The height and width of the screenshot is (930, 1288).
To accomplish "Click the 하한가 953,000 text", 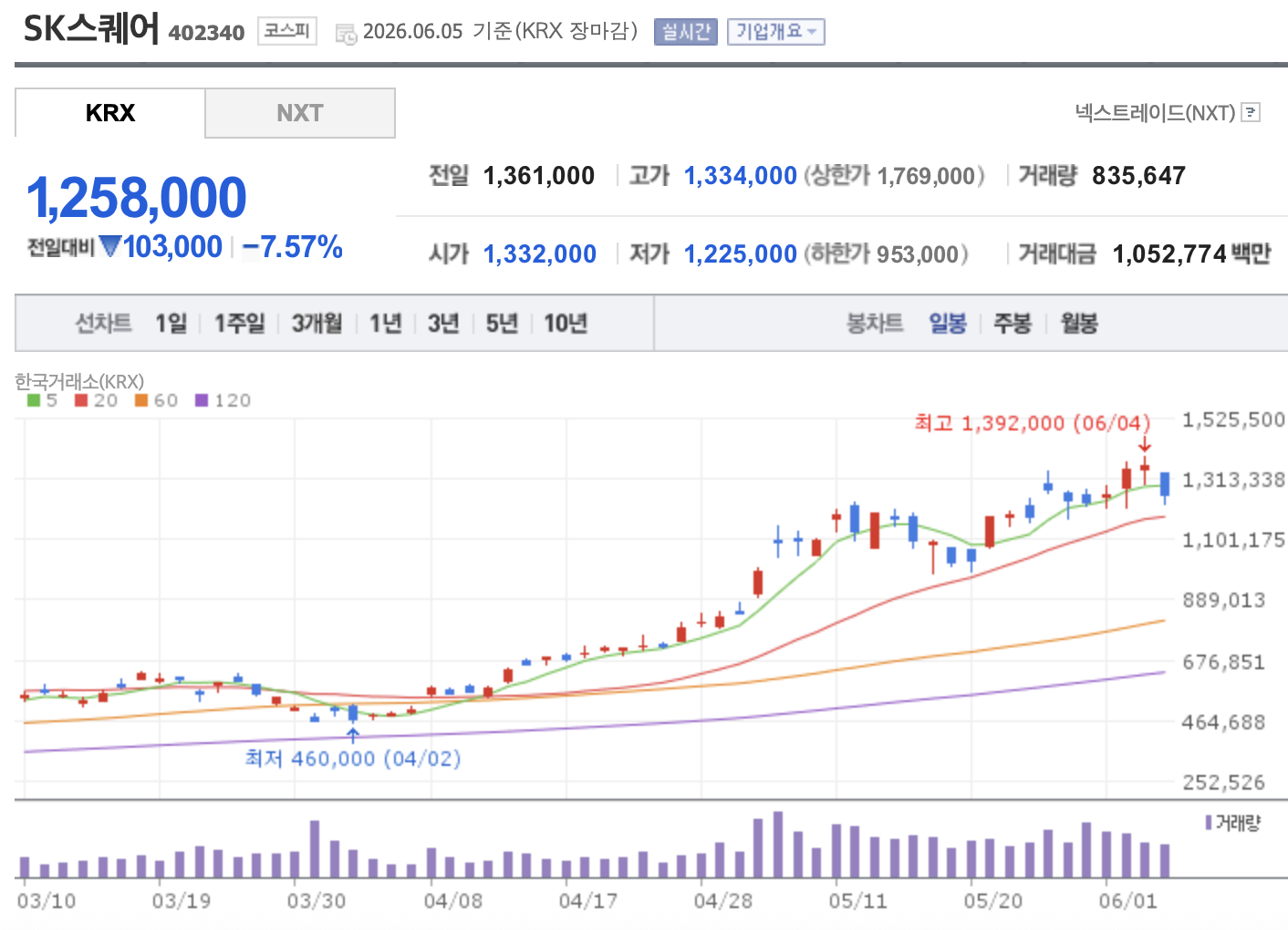I will 886,253.
